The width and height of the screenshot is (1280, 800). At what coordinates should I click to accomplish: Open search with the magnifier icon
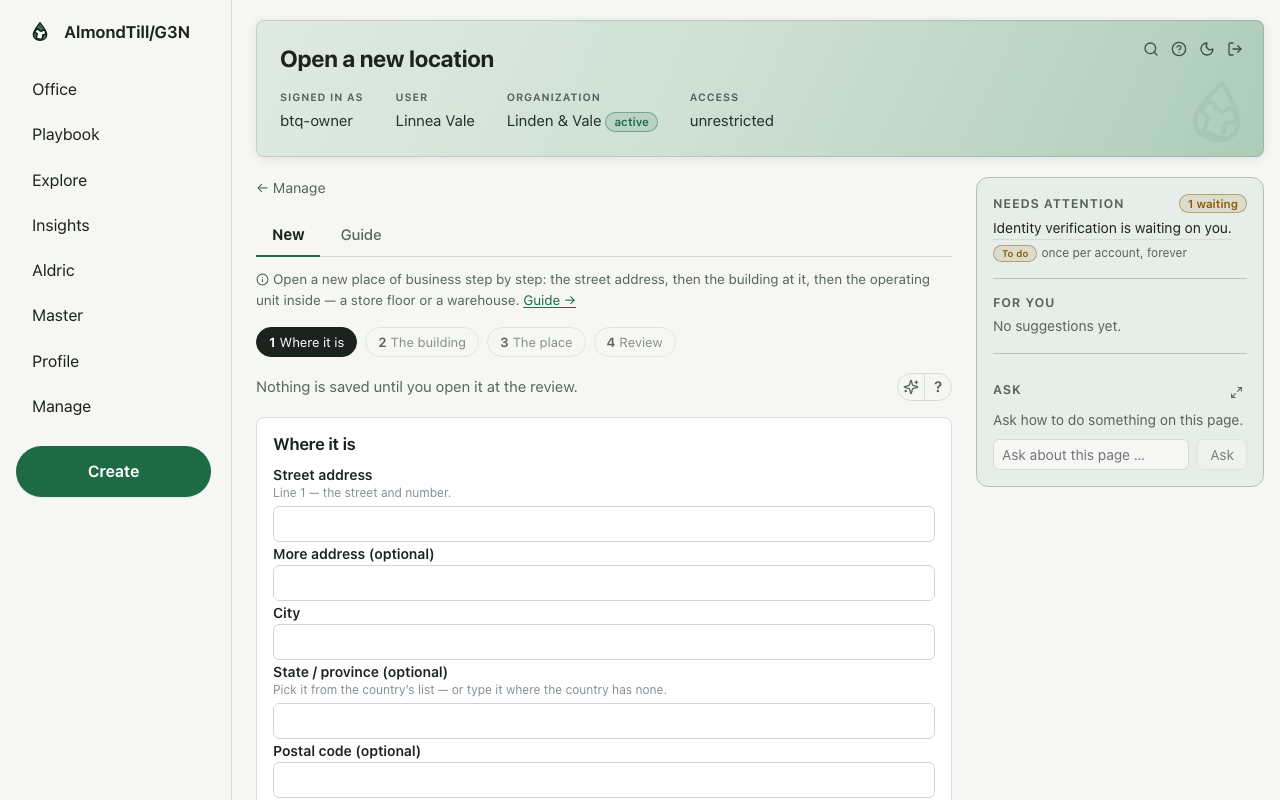(x=1151, y=49)
